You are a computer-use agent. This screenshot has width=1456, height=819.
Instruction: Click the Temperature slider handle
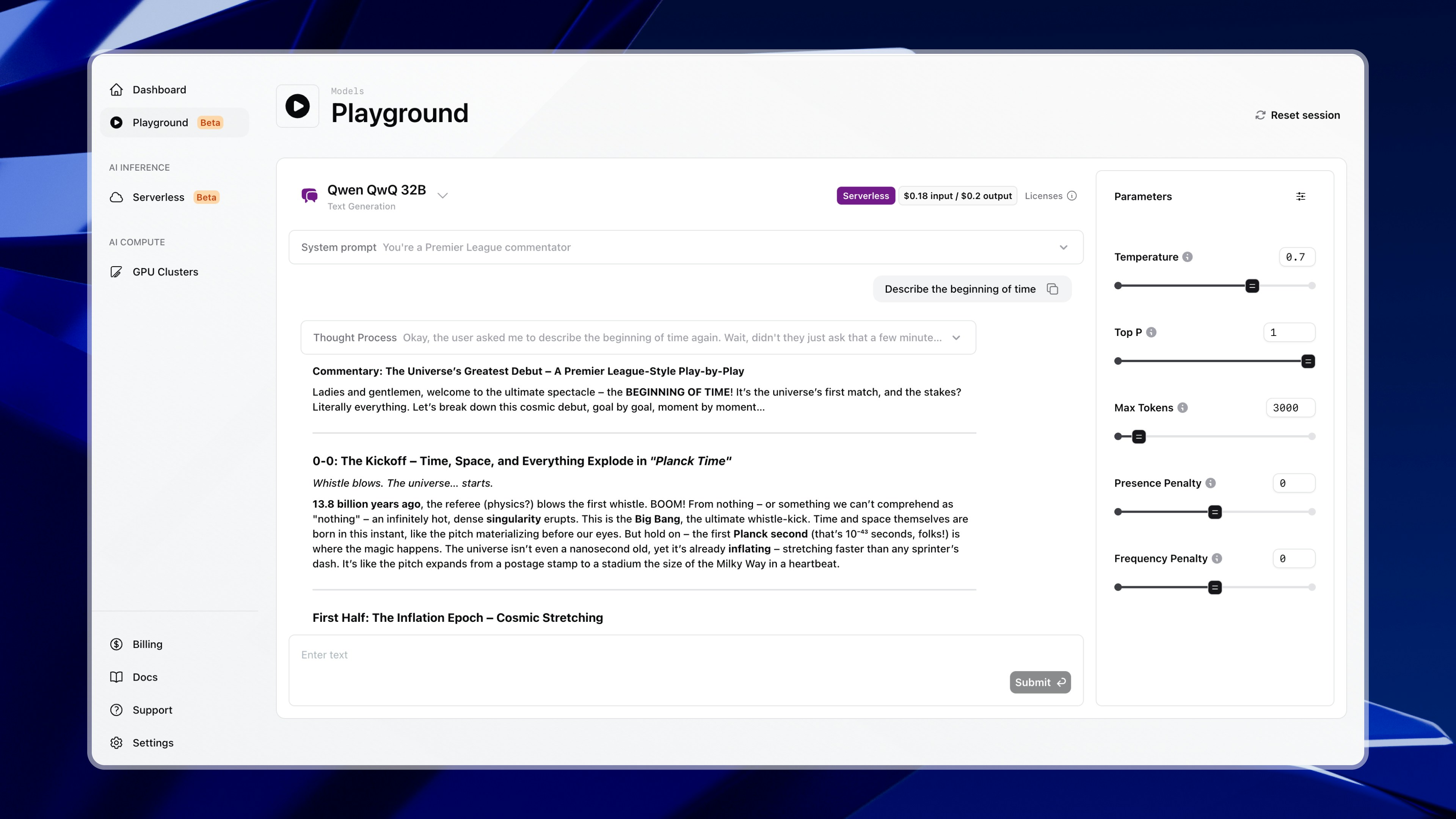click(x=1252, y=286)
